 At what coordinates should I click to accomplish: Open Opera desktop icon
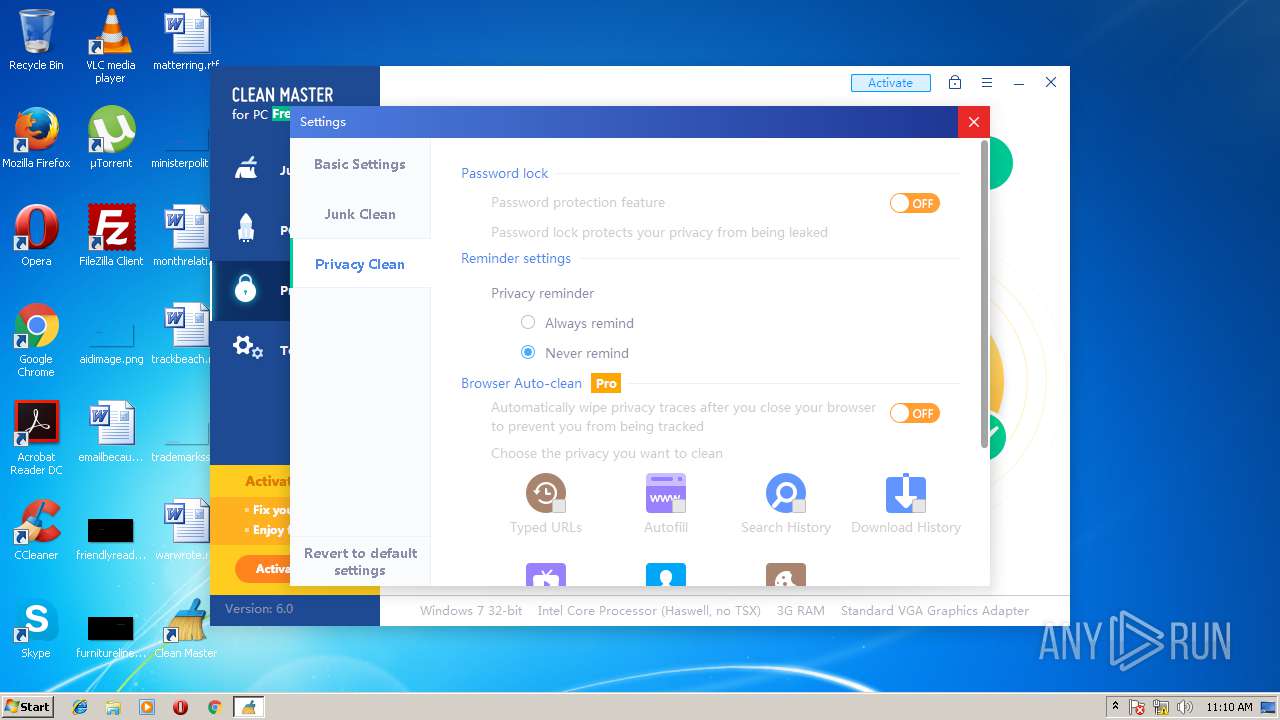(36, 235)
